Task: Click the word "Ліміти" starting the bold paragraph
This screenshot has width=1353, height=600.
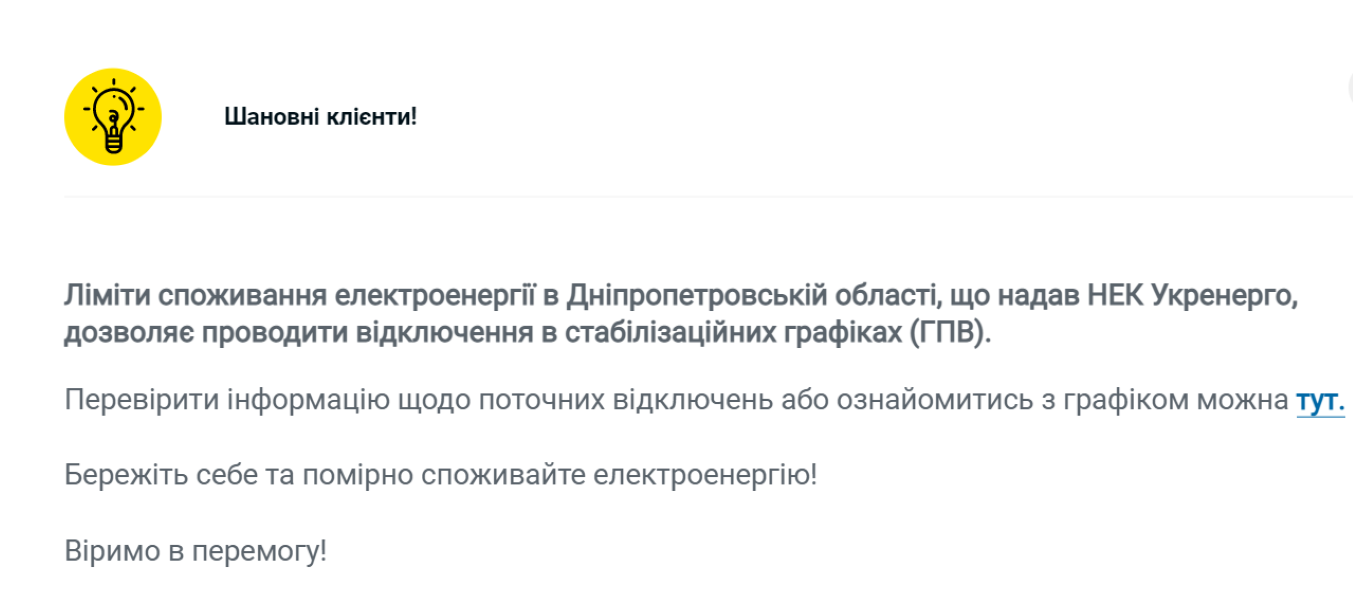Action: (107, 297)
